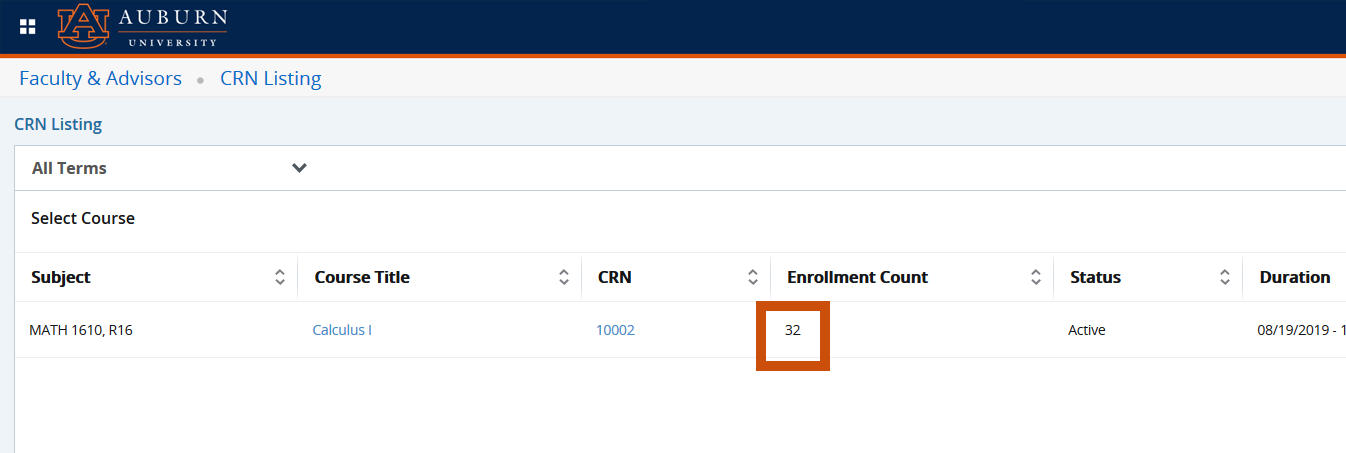This screenshot has height=453, width=1346.
Task: Click the Subject column header
Action: pyautogui.click(x=61, y=277)
